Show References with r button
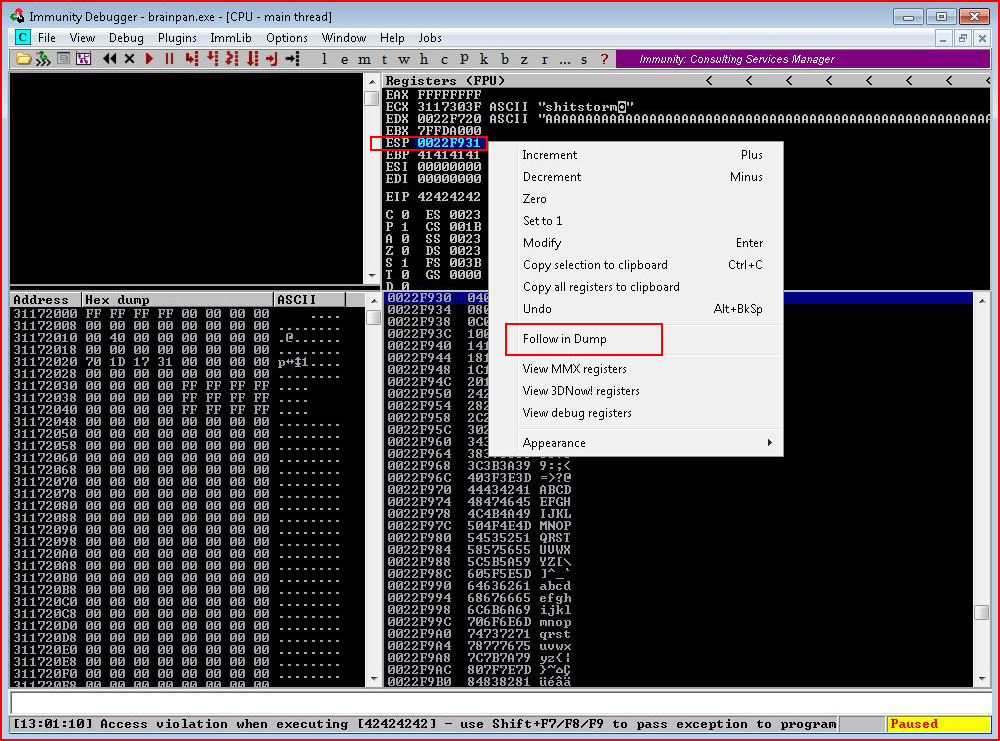The height and width of the screenshot is (741, 1000). (x=545, y=59)
